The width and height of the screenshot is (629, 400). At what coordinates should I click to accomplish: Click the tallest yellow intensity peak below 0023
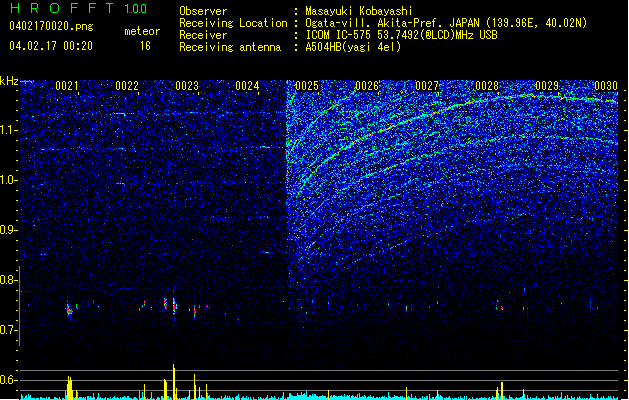[x=174, y=382]
